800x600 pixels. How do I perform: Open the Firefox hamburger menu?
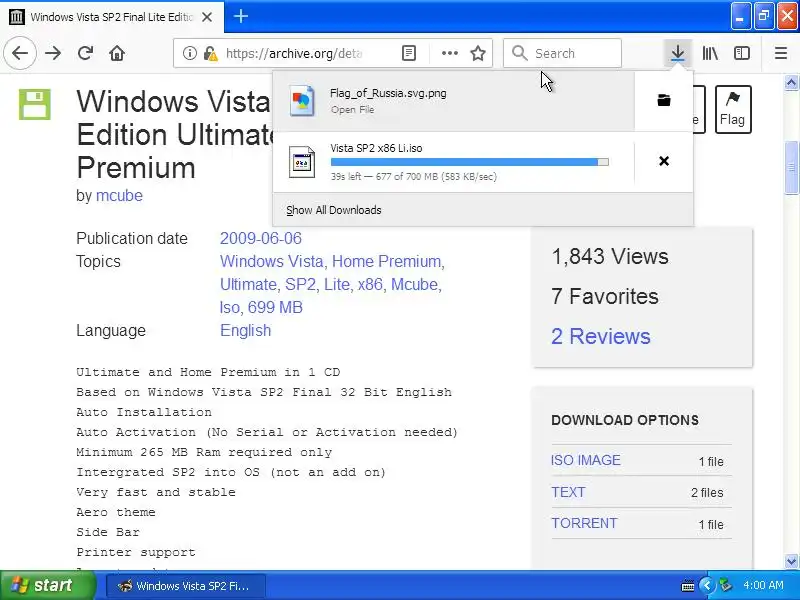pos(781,53)
